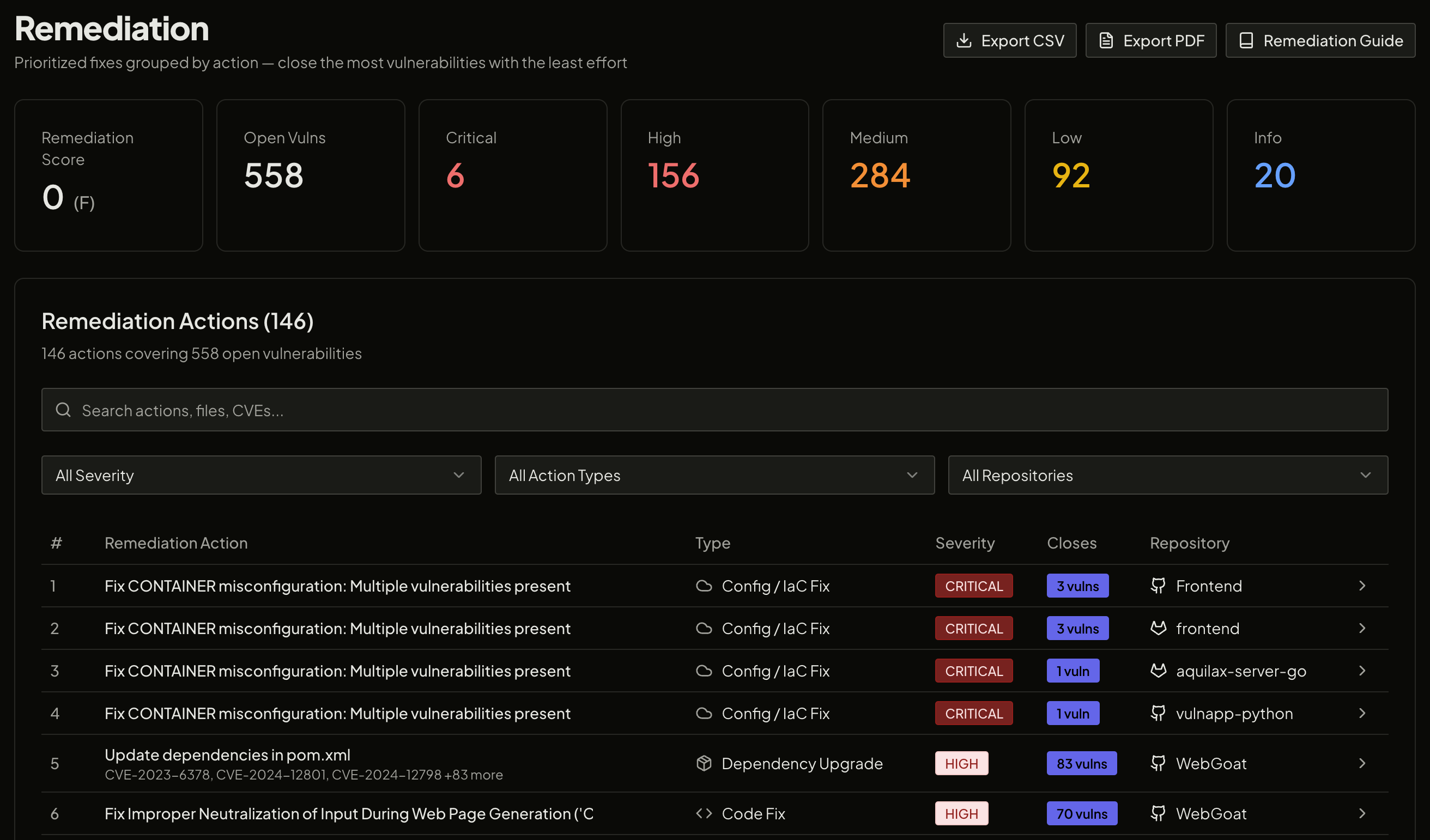Select the Open Vulns card

pyautogui.click(x=311, y=175)
